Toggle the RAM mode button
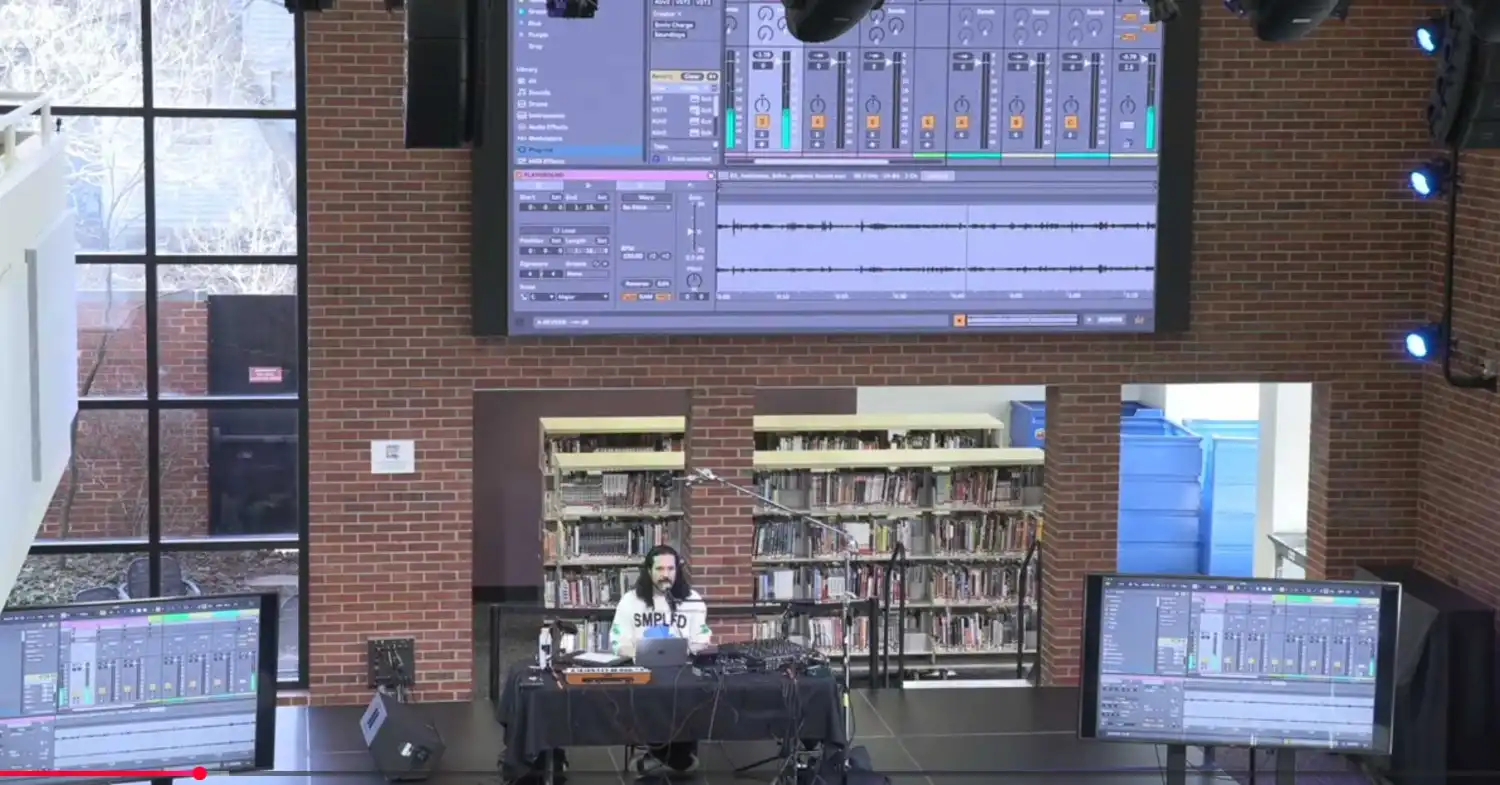Screen dimensions: 1500x785 (645, 296)
